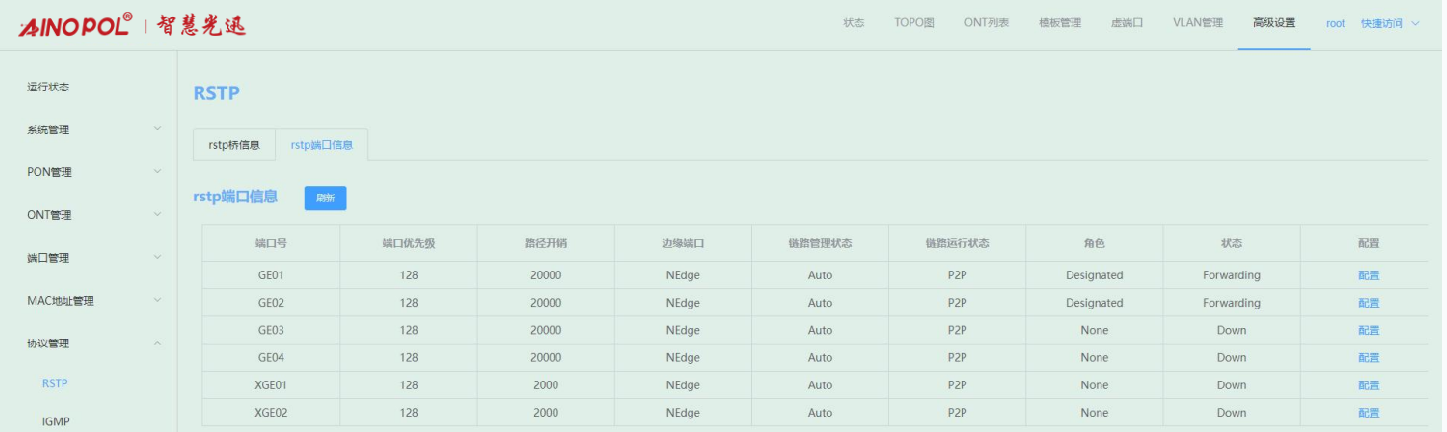This screenshot has height=432, width=1447.
Task: Select the rstp端口信息 tab
Action: click(321, 145)
